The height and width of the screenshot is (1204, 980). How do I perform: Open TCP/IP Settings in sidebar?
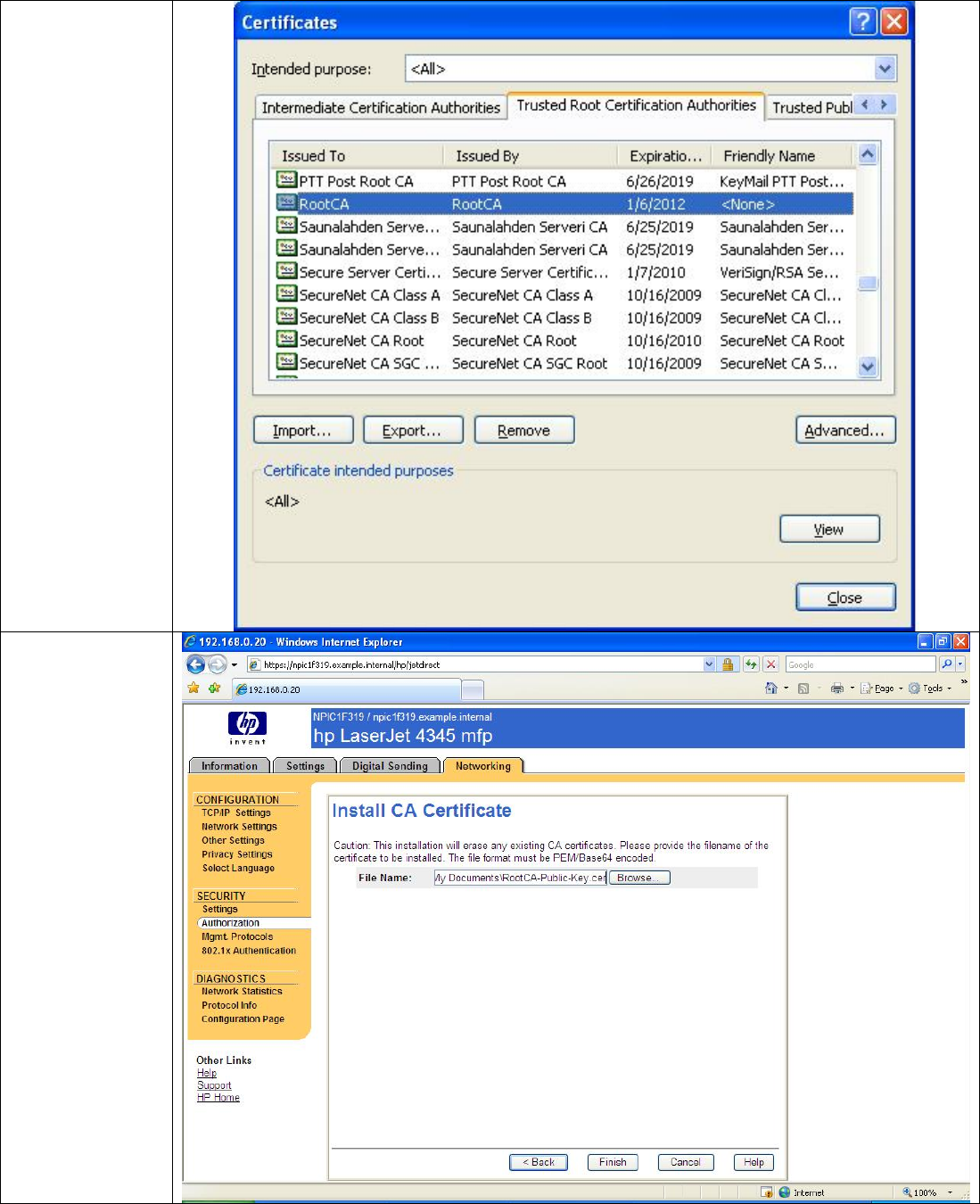(235, 812)
